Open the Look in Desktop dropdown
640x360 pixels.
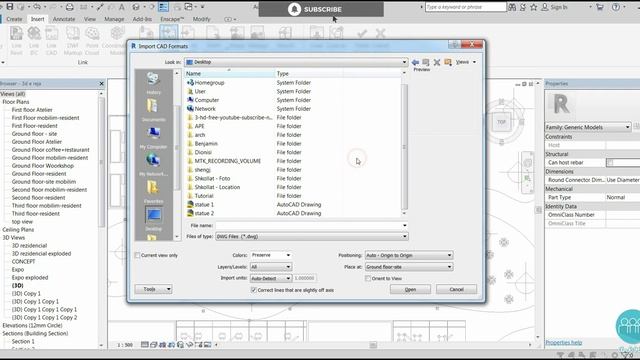(x=296, y=62)
